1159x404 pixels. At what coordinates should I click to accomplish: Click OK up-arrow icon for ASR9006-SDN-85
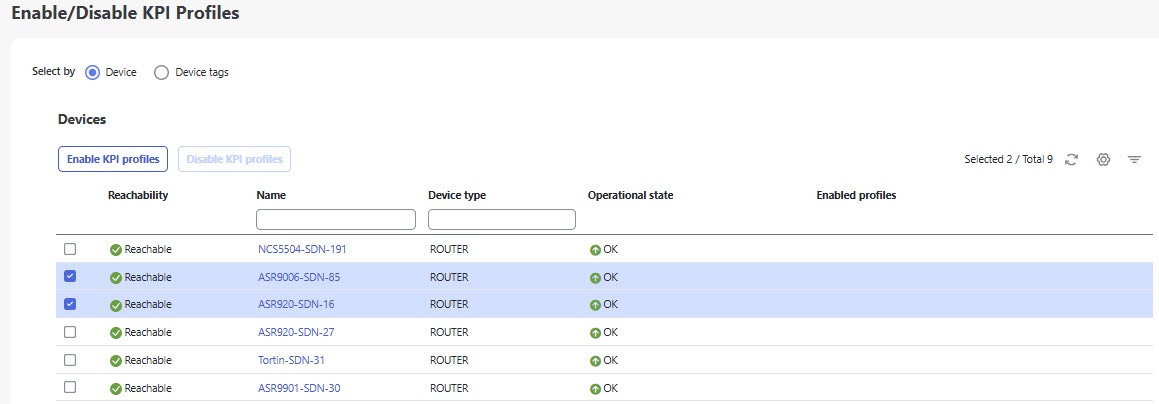point(595,278)
